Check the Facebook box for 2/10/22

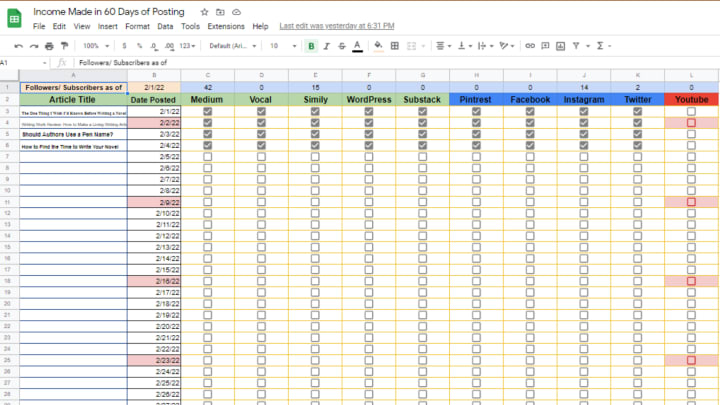[x=530, y=213]
